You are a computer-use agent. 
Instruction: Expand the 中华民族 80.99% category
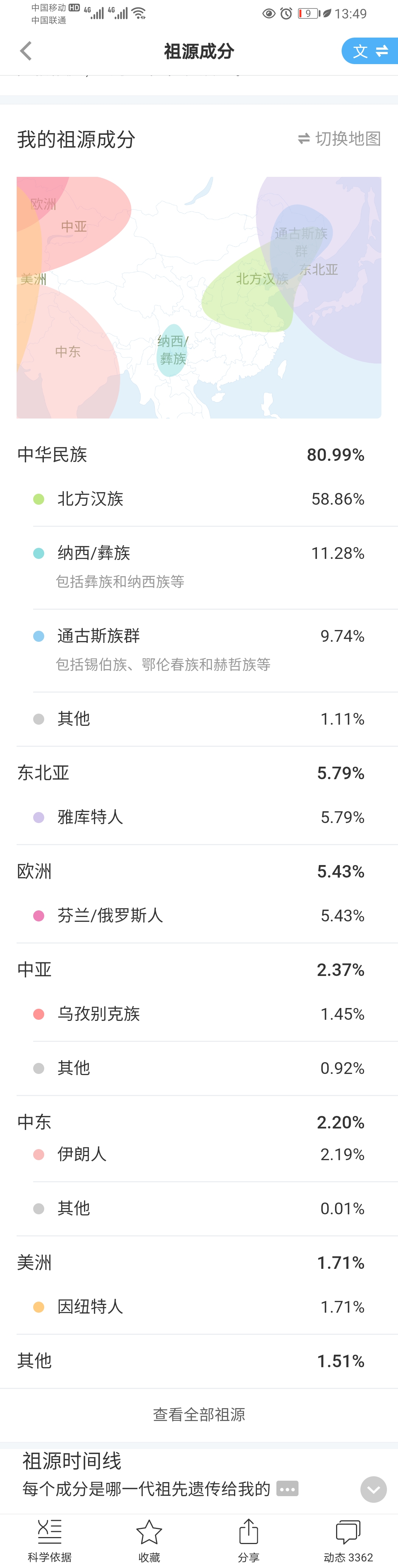pyautogui.click(x=191, y=455)
